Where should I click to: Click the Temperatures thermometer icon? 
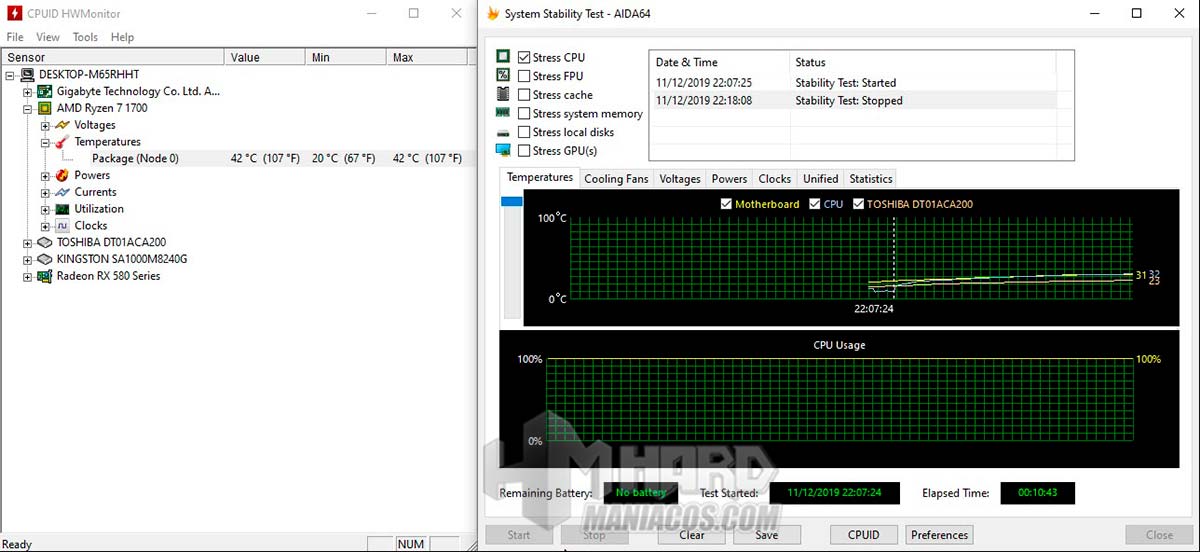point(62,142)
